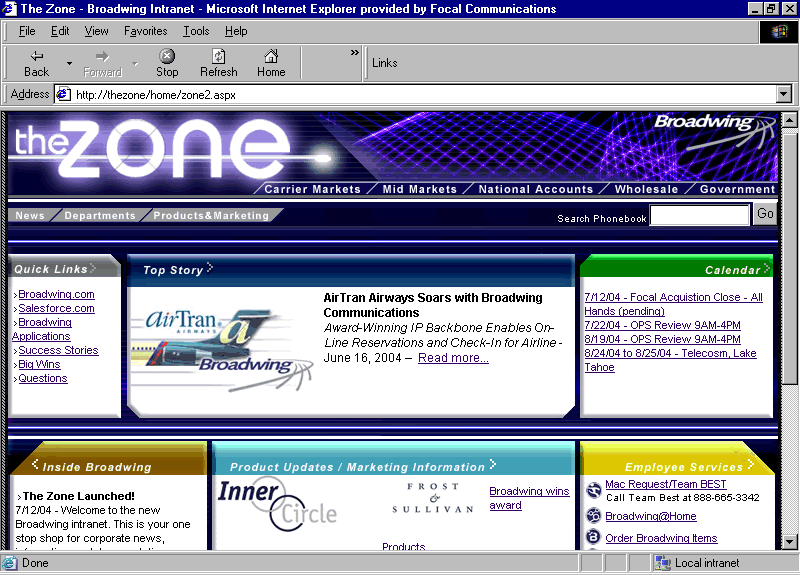Image resolution: width=800 pixels, height=575 pixels.
Task: Expand the Employee Services header arrow
Action: point(751,464)
